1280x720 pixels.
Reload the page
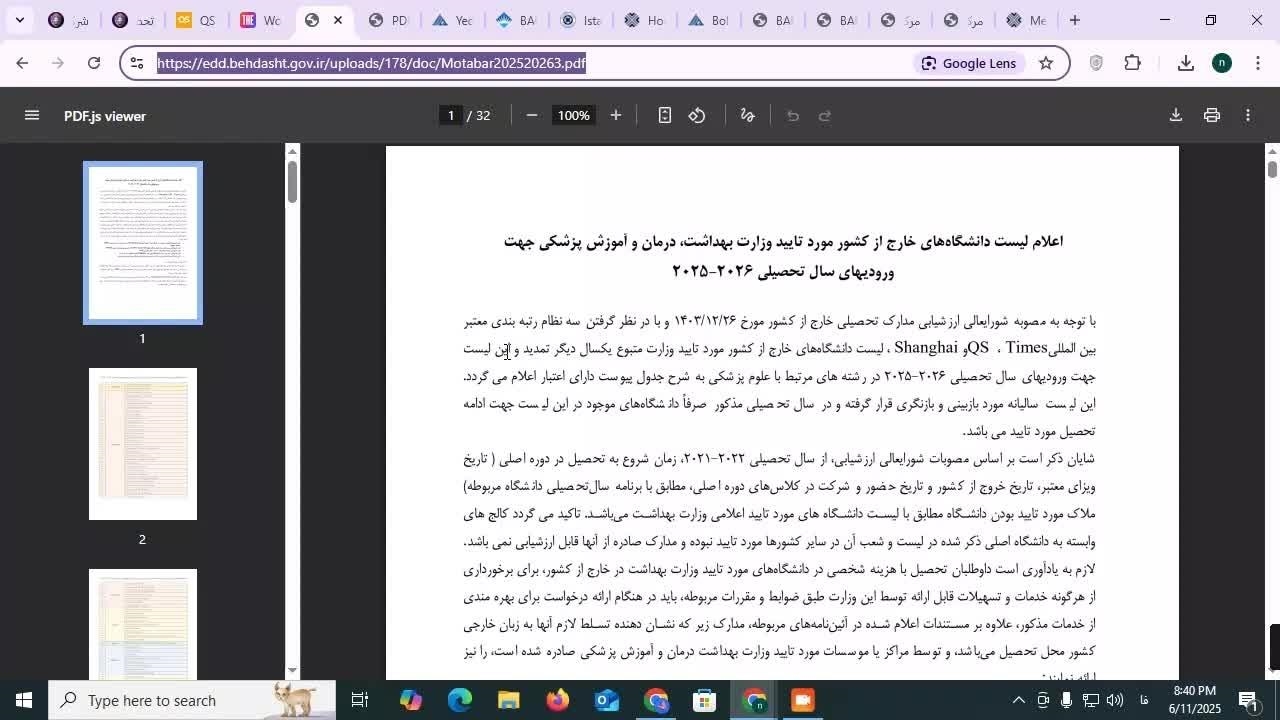pyautogui.click(x=94, y=63)
